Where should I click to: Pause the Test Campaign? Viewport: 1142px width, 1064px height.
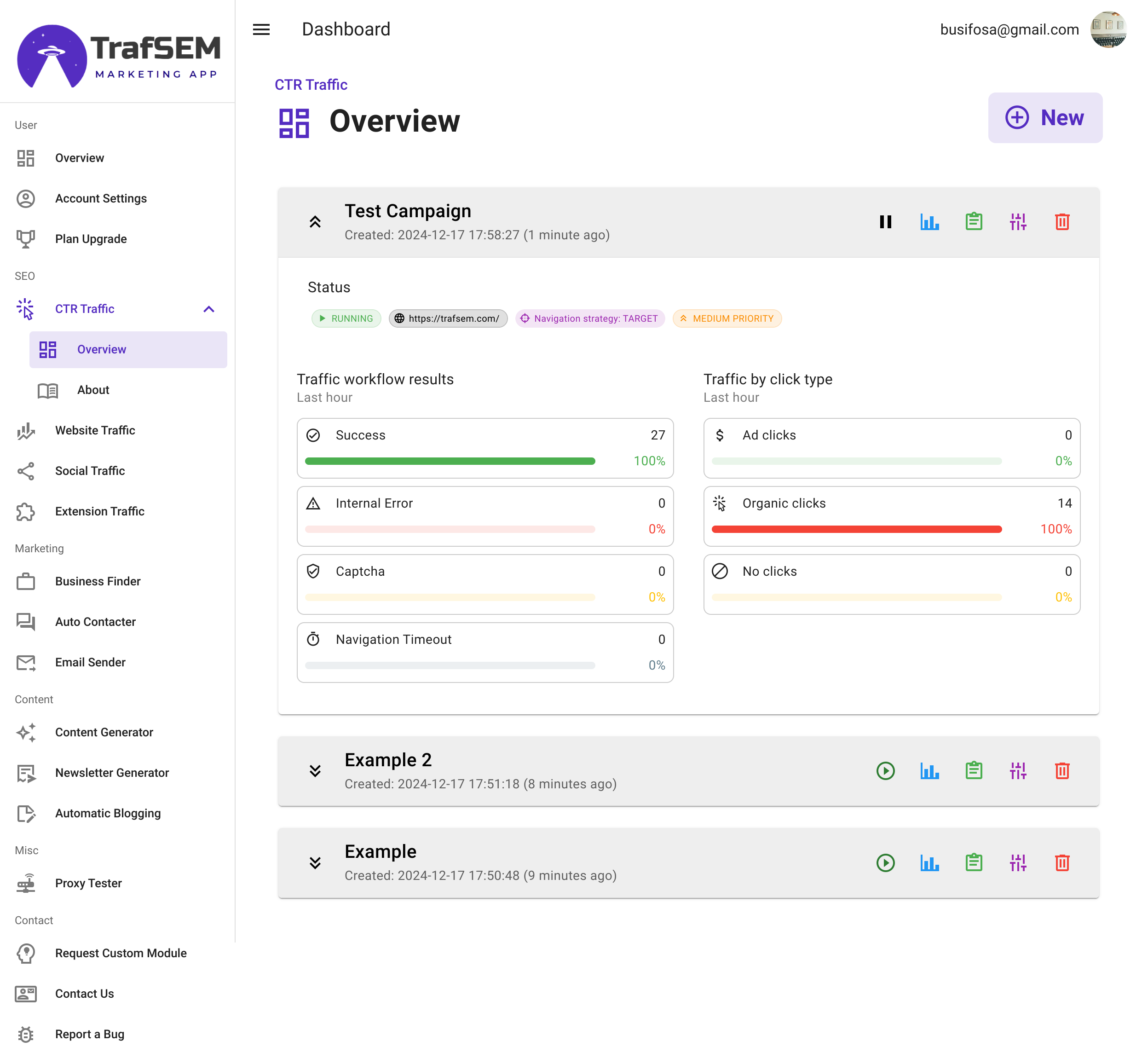(885, 222)
